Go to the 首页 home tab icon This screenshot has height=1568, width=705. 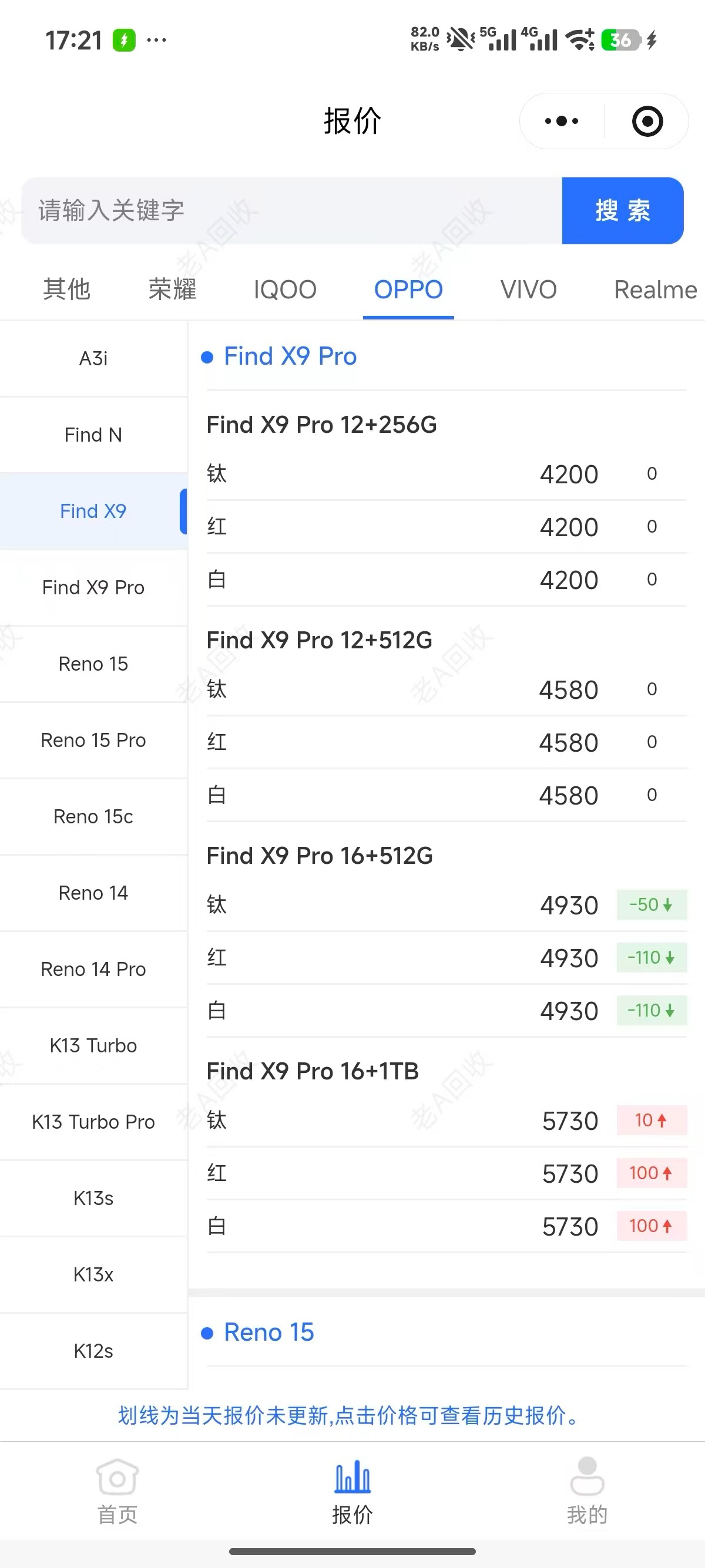117,1477
